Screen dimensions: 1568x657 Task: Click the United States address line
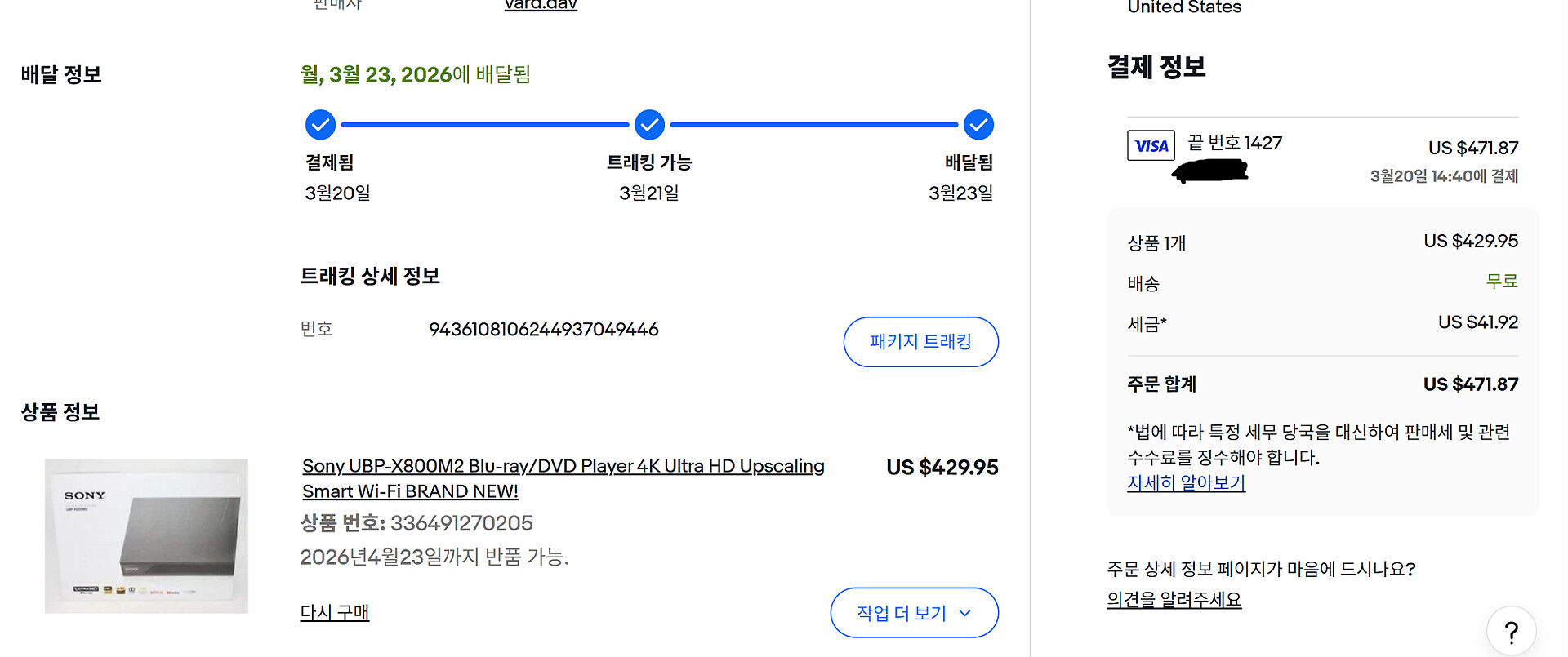(x=1184, y=7)
